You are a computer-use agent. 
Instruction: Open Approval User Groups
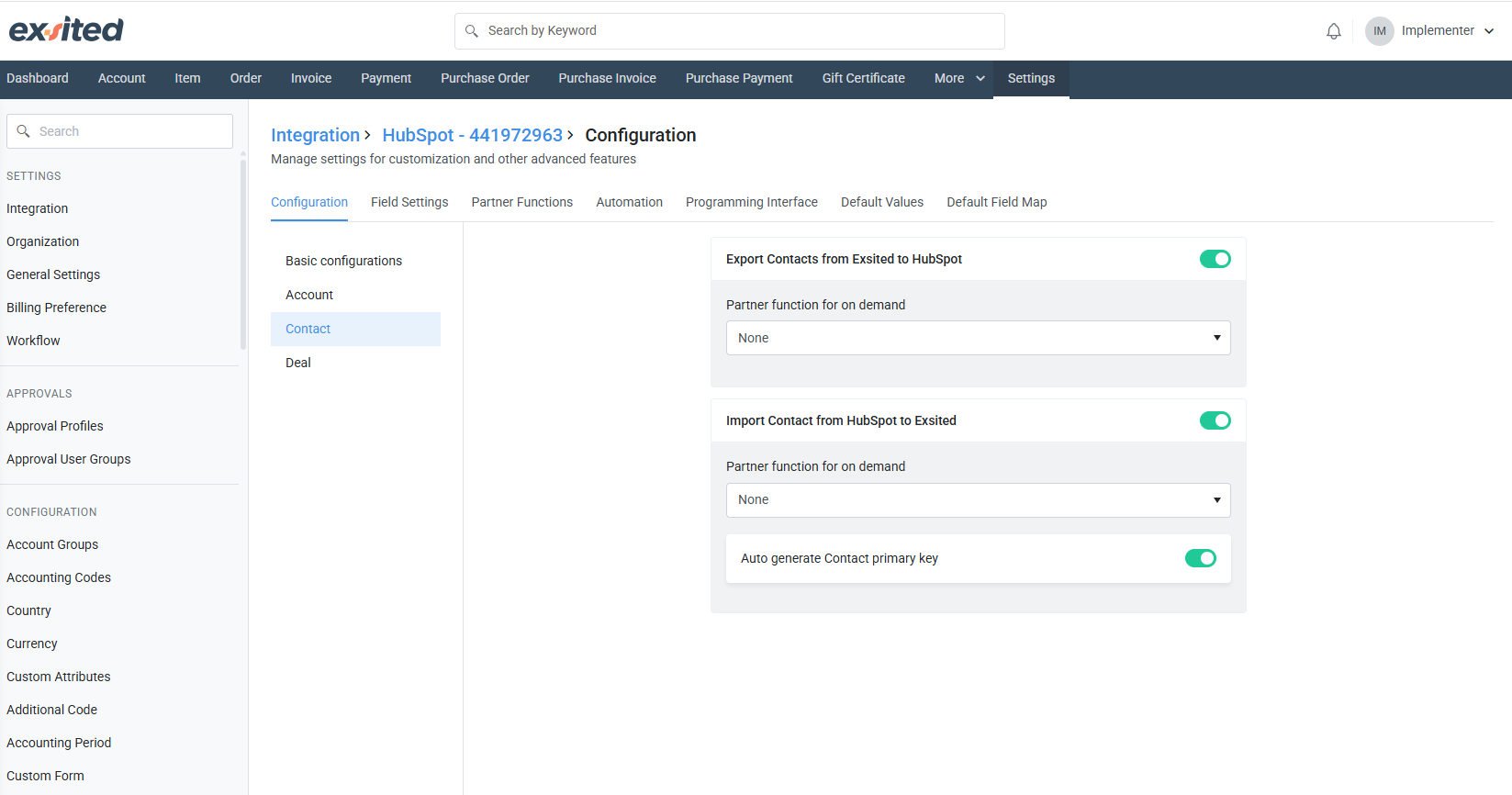(69, 459)
